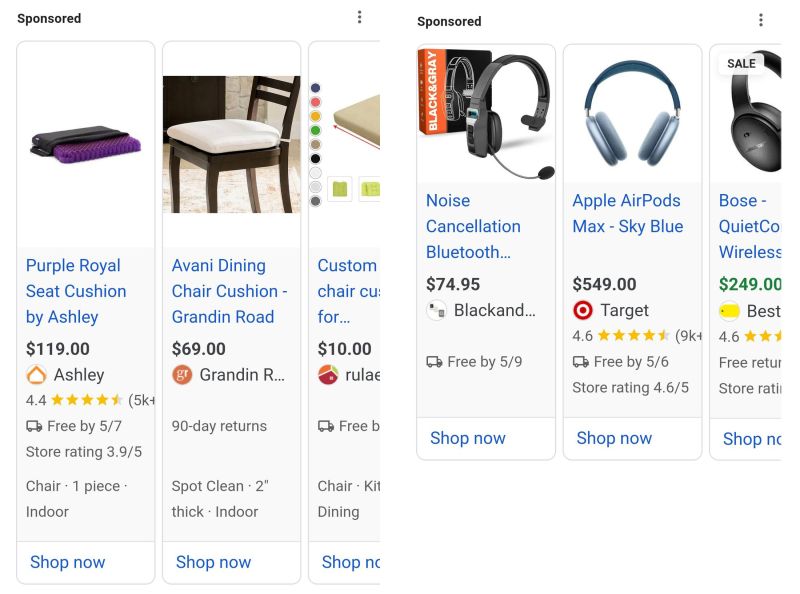This screenshot has width=800, height=594.
Task: Click Shop now under the Noise Cancellation headset
Action: [468, 438]
